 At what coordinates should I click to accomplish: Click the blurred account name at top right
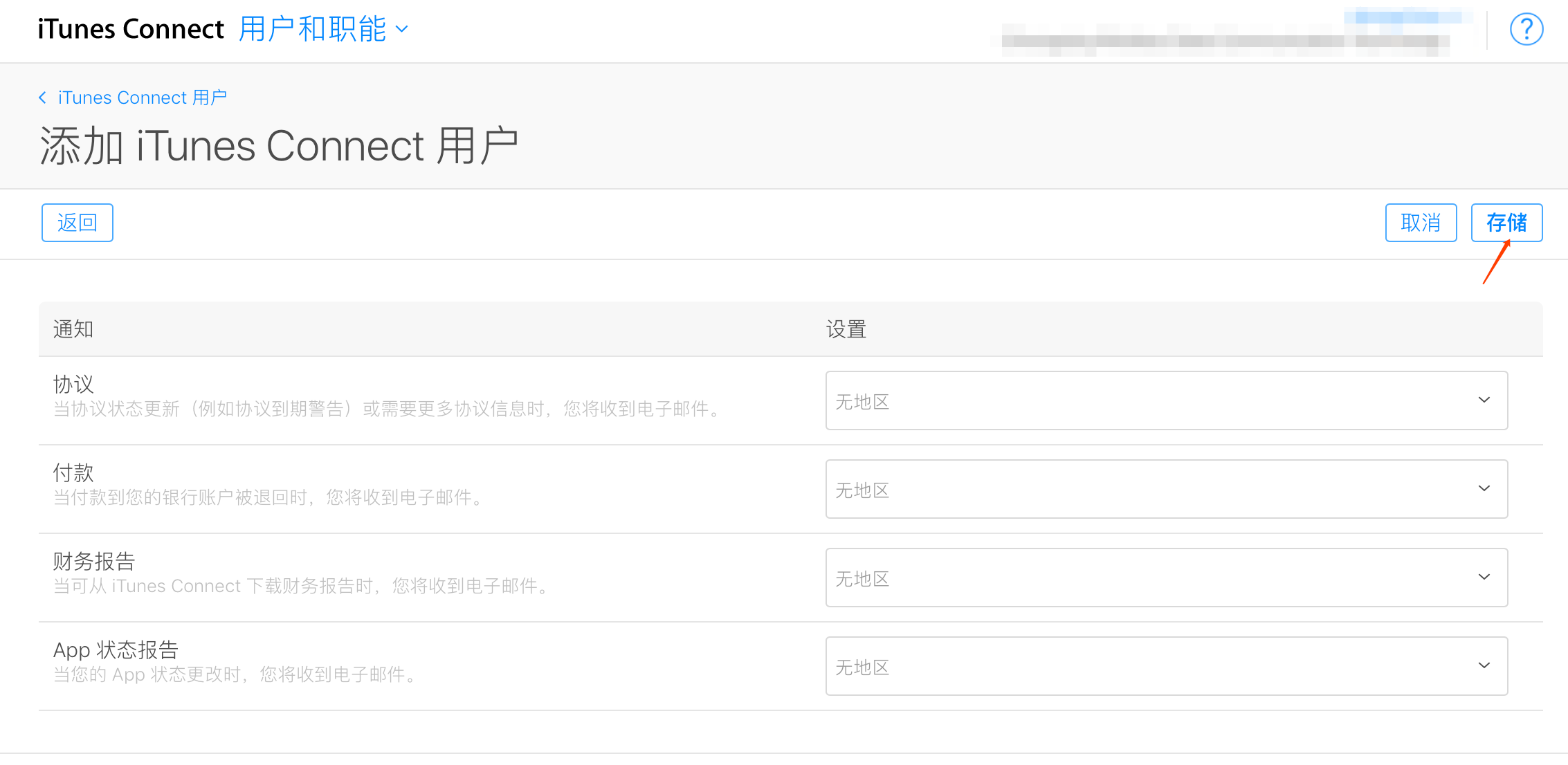point(1225,40)
